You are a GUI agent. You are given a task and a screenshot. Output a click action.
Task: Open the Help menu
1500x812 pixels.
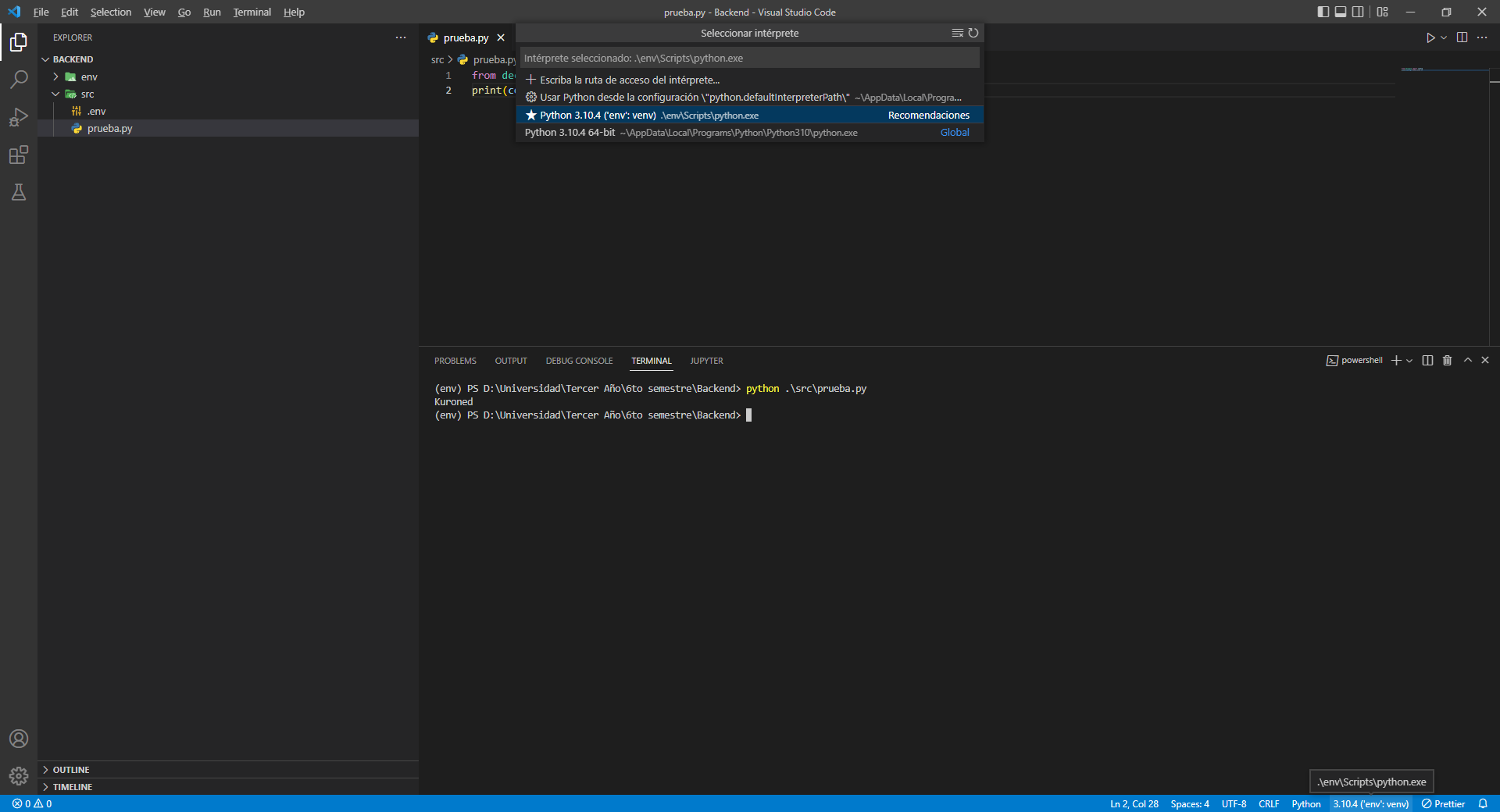pyautogui.click(x=294, y=12)
